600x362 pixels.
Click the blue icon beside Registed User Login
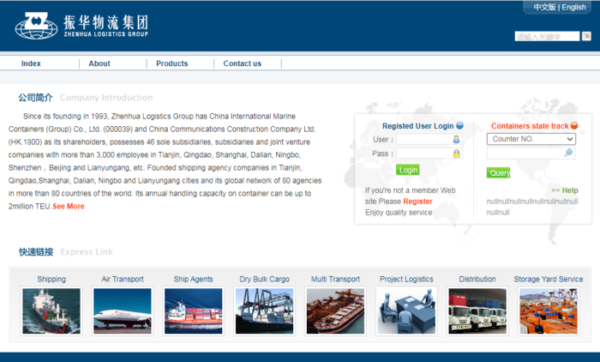[460, 126]
